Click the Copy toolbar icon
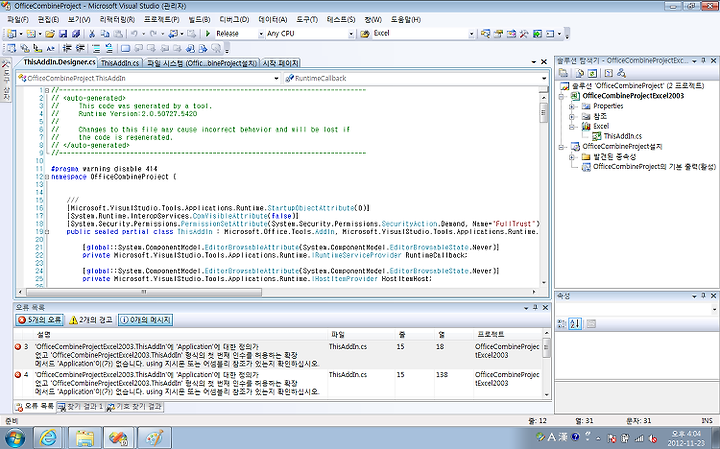 pyautogui.click(x=105, y=34)
